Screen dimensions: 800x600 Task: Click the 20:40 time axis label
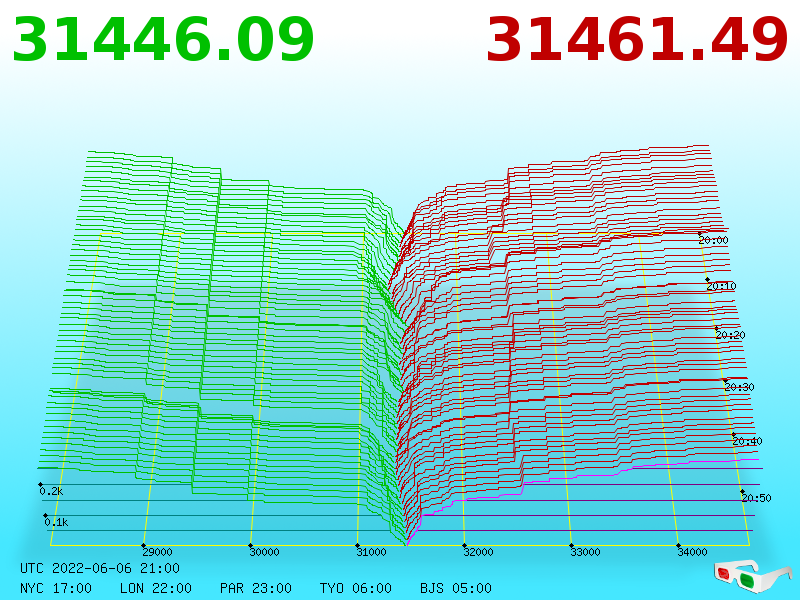(747, 441)
